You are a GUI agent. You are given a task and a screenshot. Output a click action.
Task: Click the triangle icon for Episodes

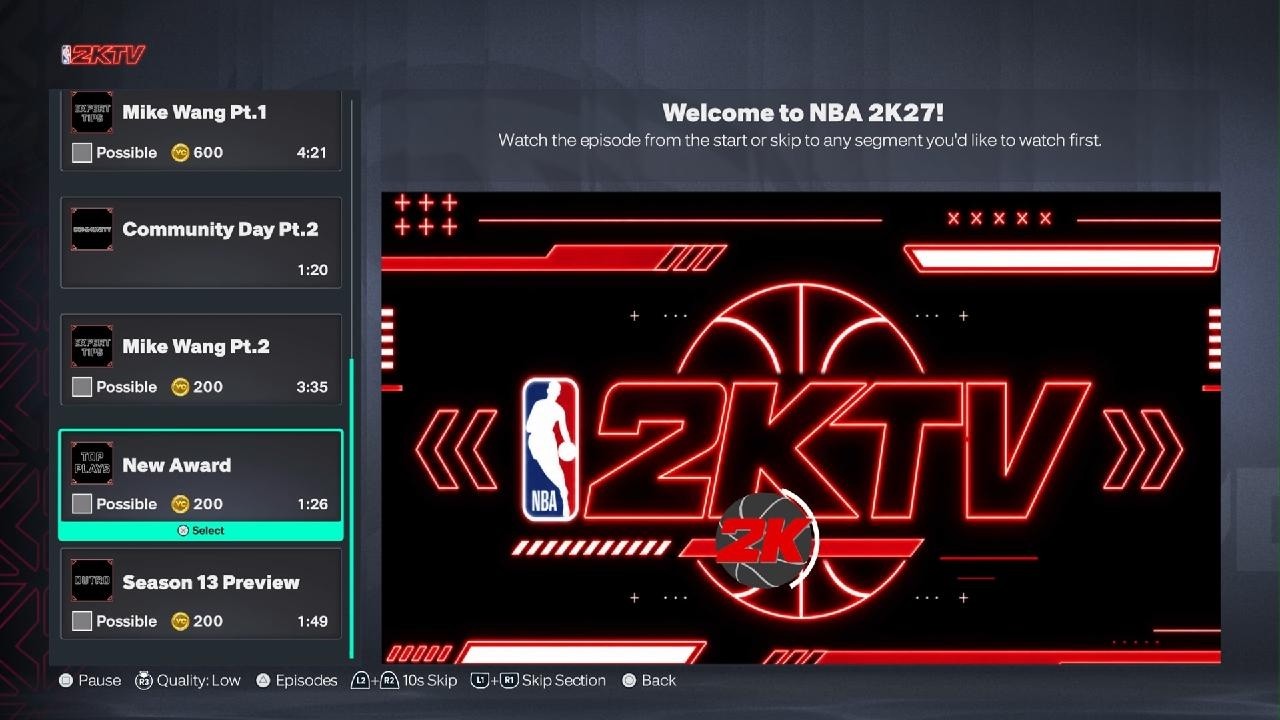coord(263,680)
